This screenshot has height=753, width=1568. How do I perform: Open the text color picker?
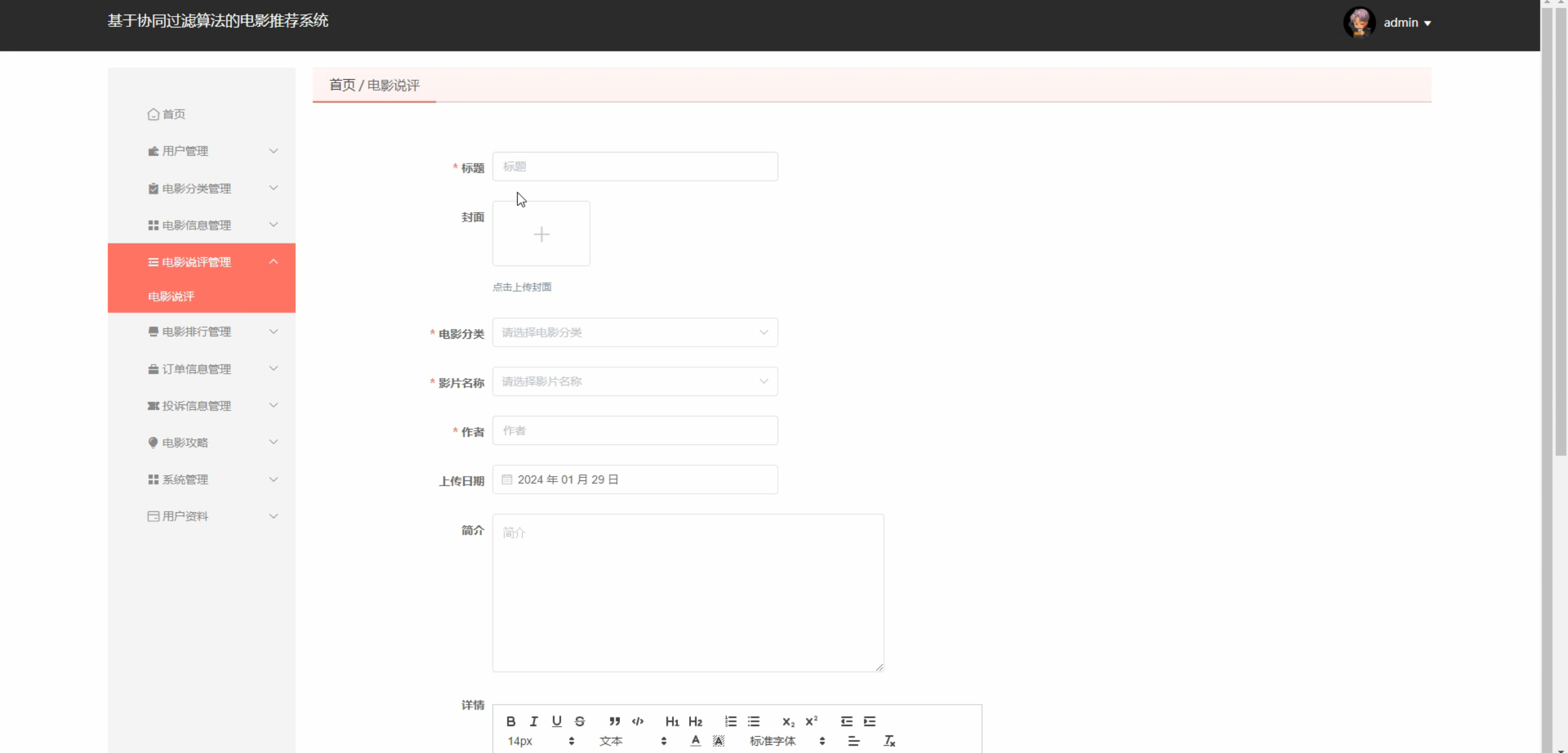pyautogui.click(x=695, y=741)
